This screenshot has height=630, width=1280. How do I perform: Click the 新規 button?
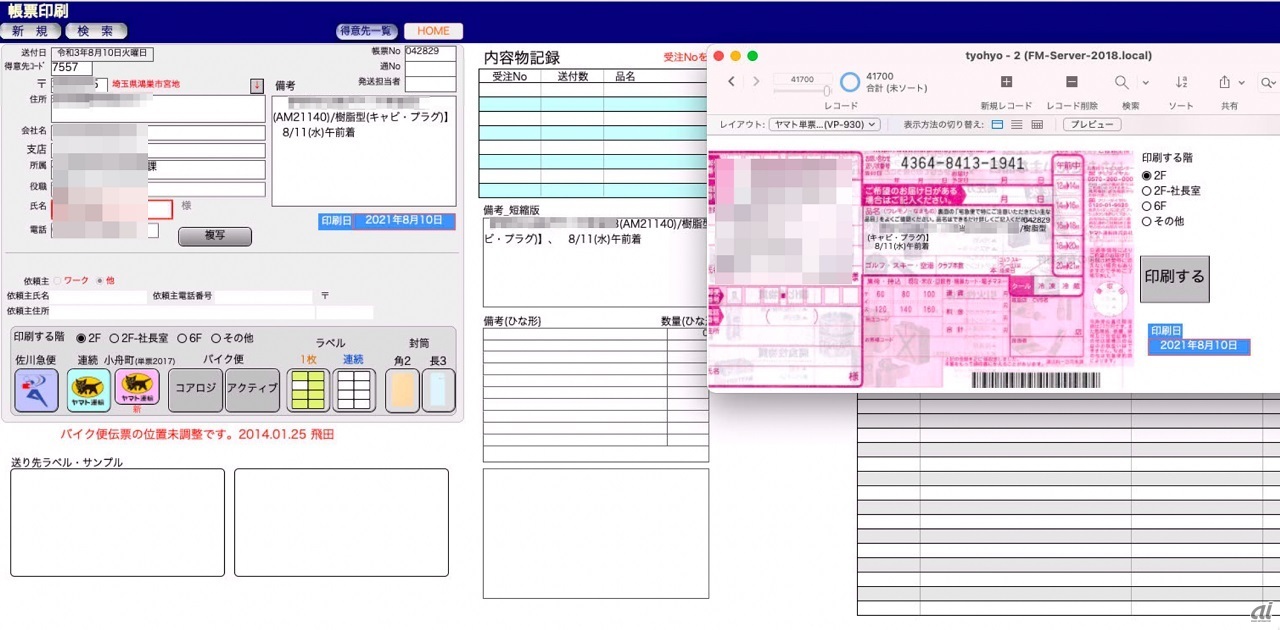click(31, 31)
